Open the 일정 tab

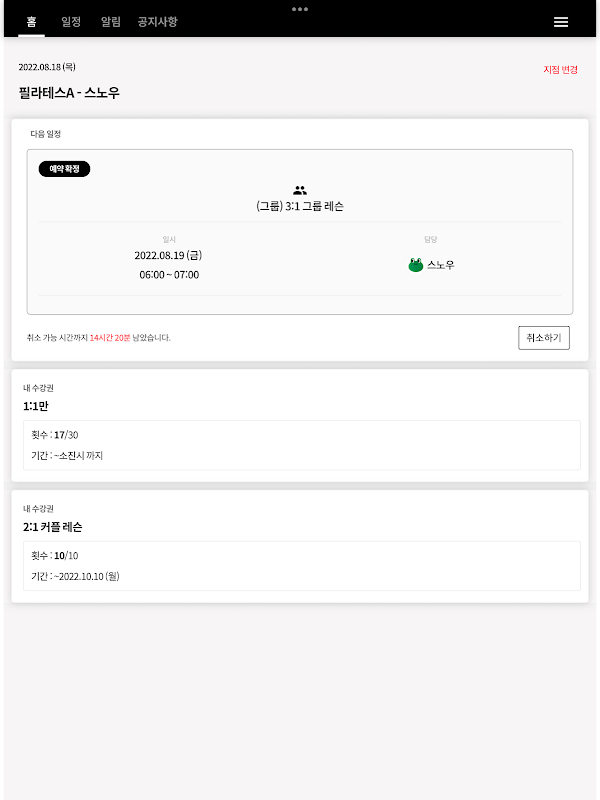point(71,21)
